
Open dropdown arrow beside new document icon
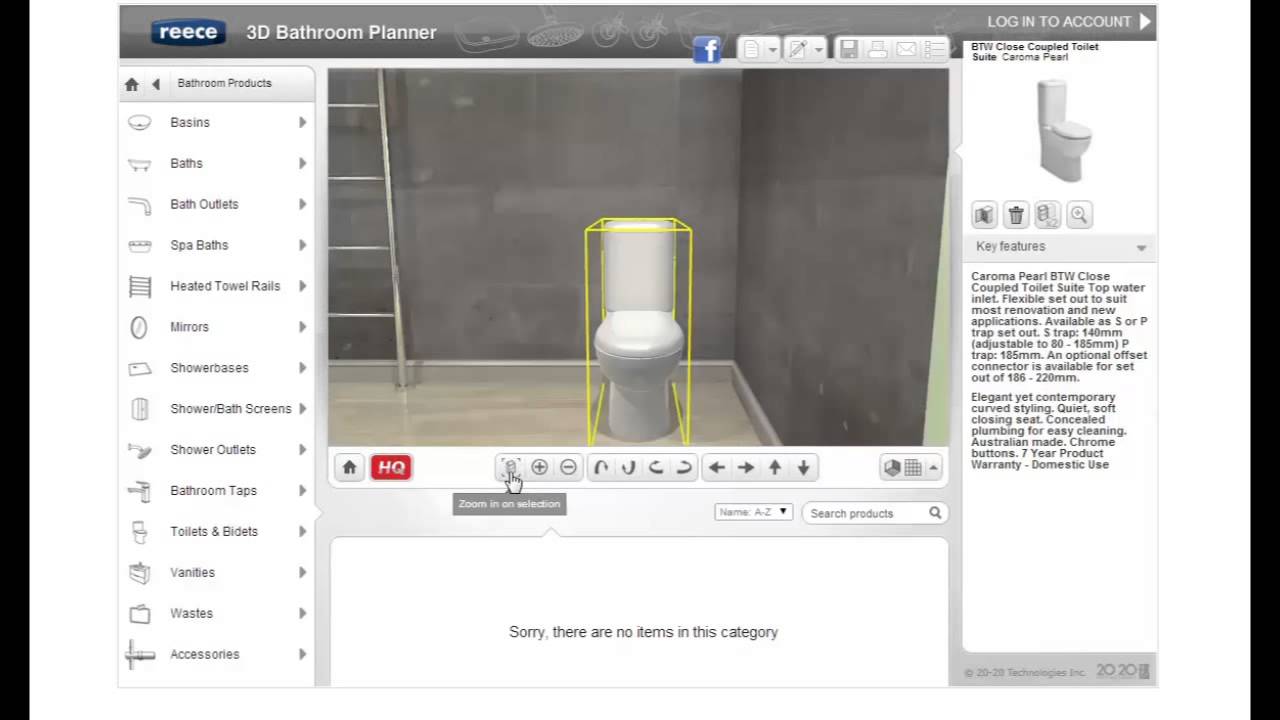773,49
